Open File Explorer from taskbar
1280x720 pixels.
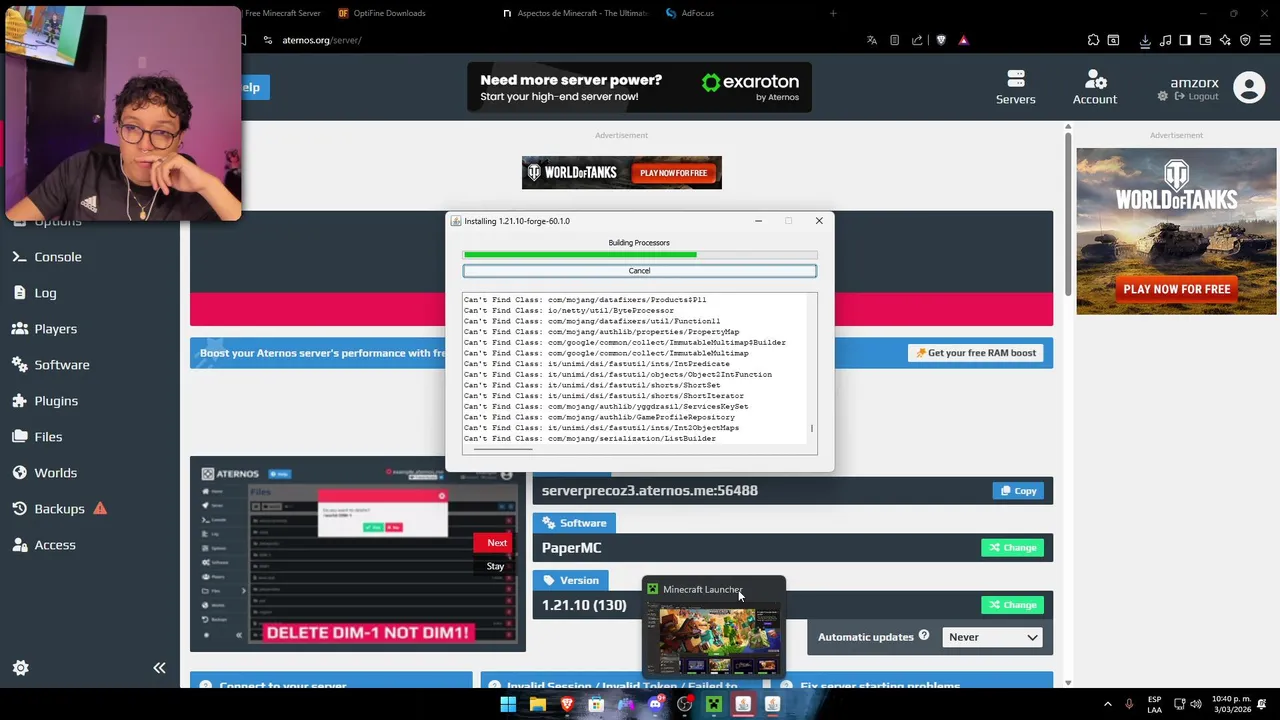point(538,704)
